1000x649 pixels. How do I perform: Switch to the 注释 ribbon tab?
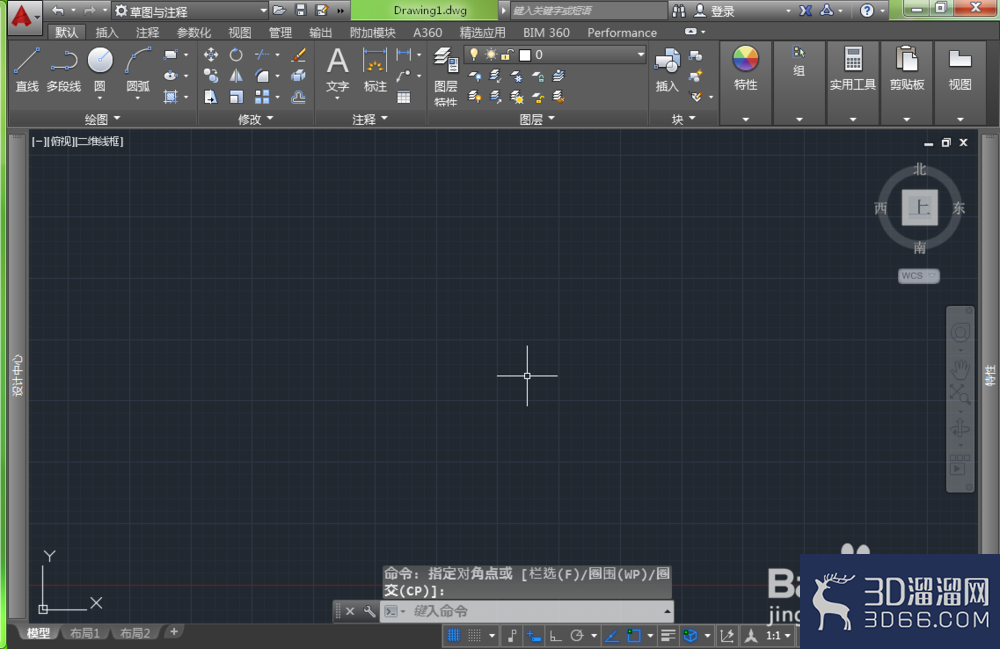point(147,33)
